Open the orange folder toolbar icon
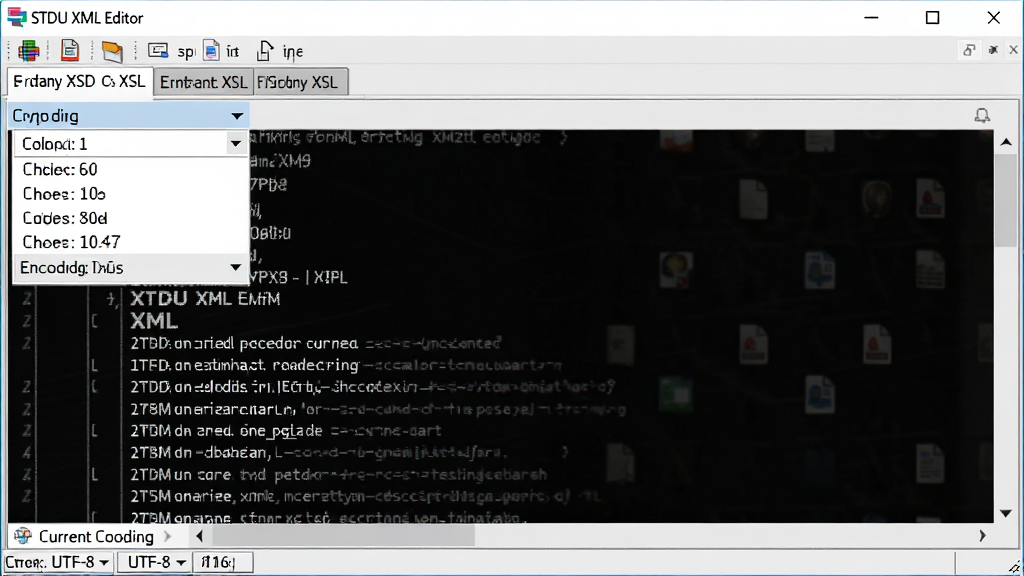The height and width of the screenshot is (576, 1024). [112, 52]
